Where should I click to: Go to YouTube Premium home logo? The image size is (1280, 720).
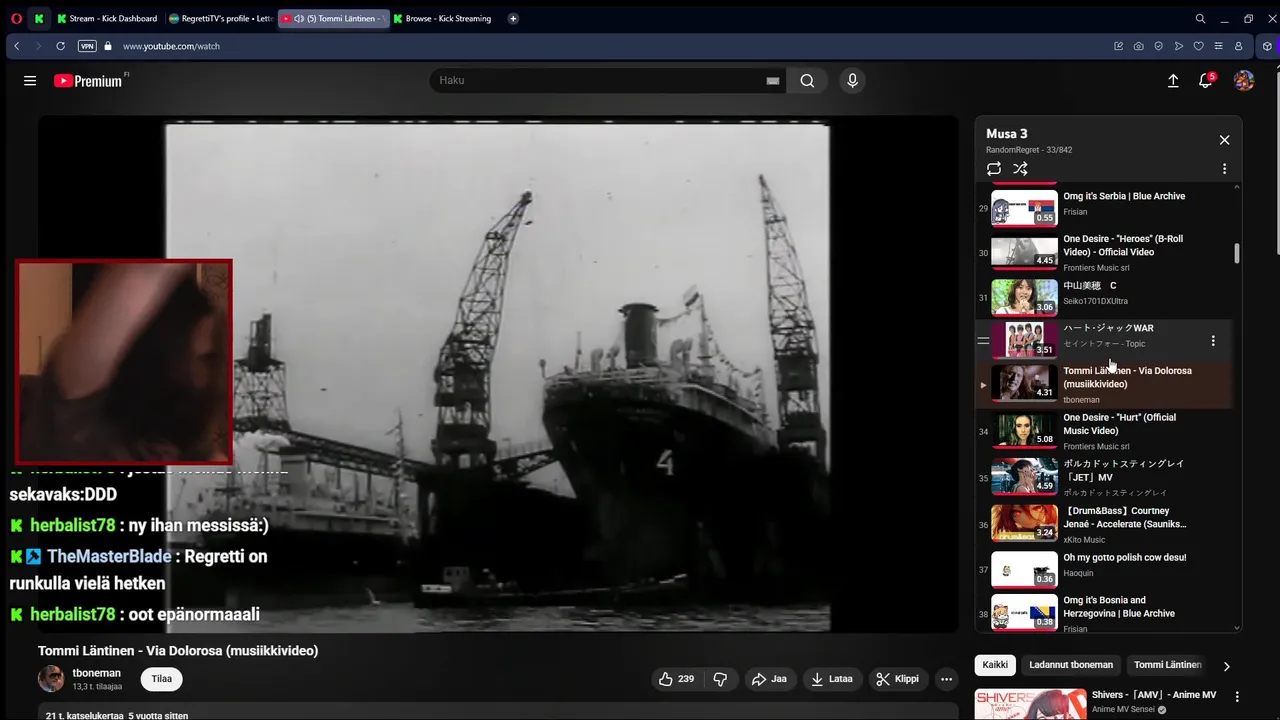click(88, 81)
